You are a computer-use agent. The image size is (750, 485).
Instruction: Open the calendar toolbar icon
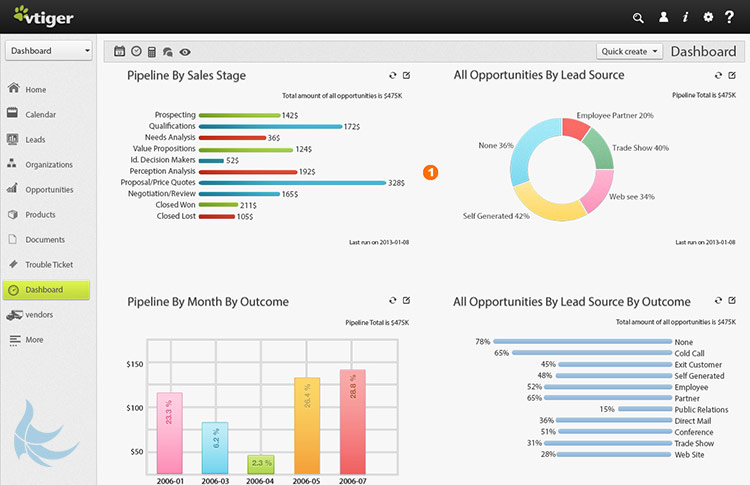pos(120,51)
